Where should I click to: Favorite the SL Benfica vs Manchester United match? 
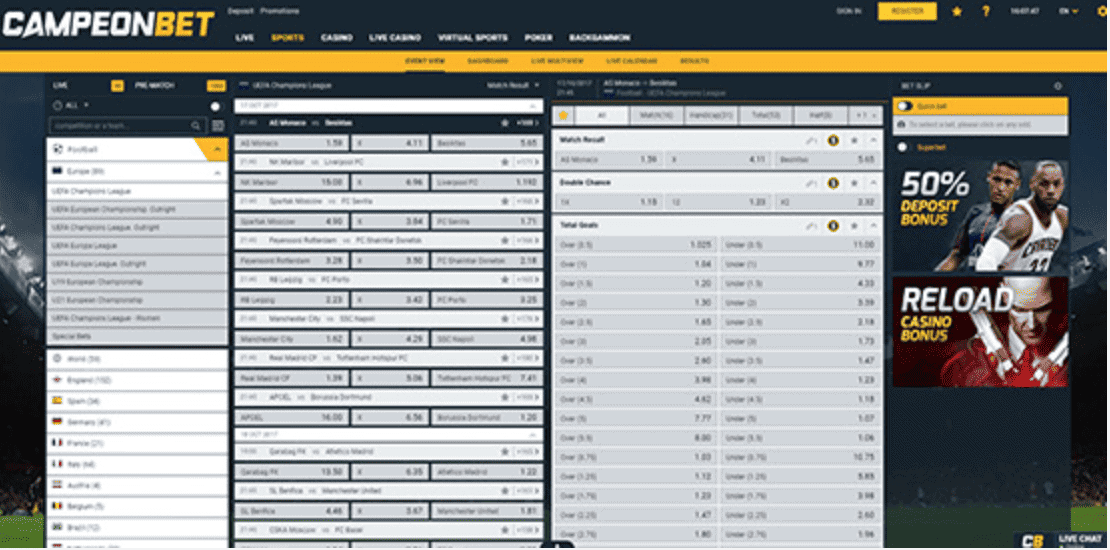505,491
